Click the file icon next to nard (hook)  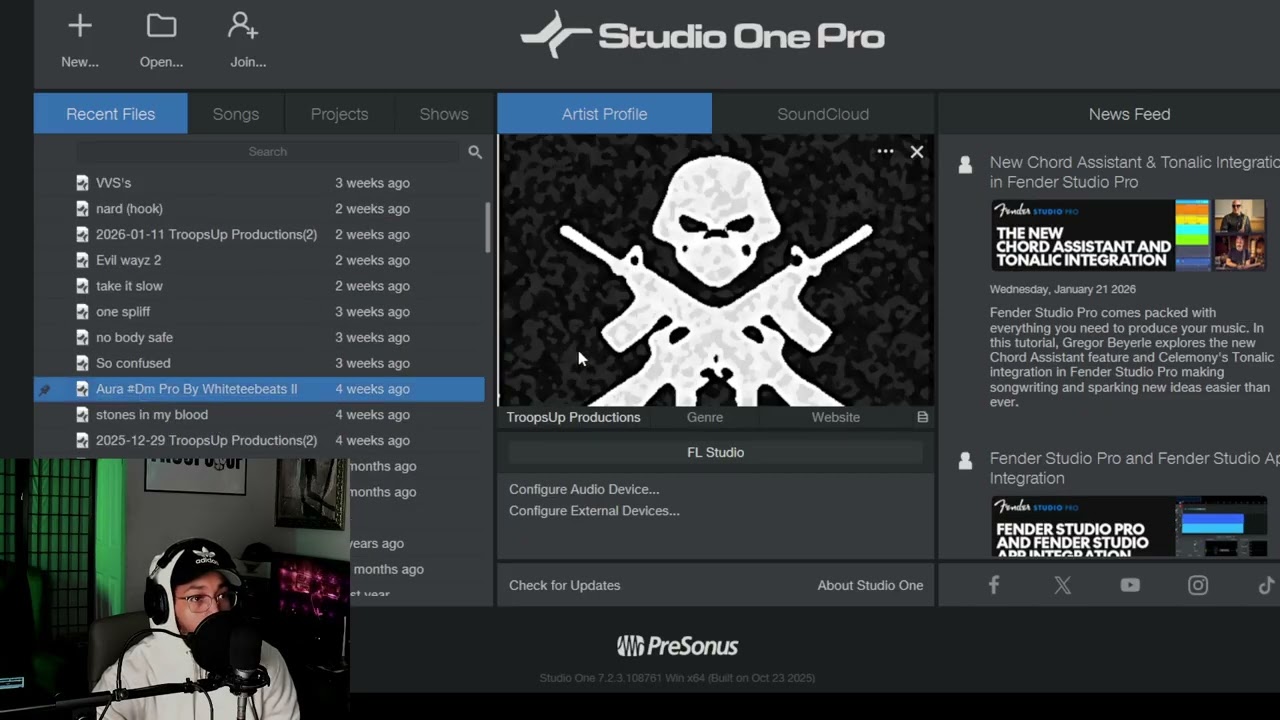[x=83, y=209]
